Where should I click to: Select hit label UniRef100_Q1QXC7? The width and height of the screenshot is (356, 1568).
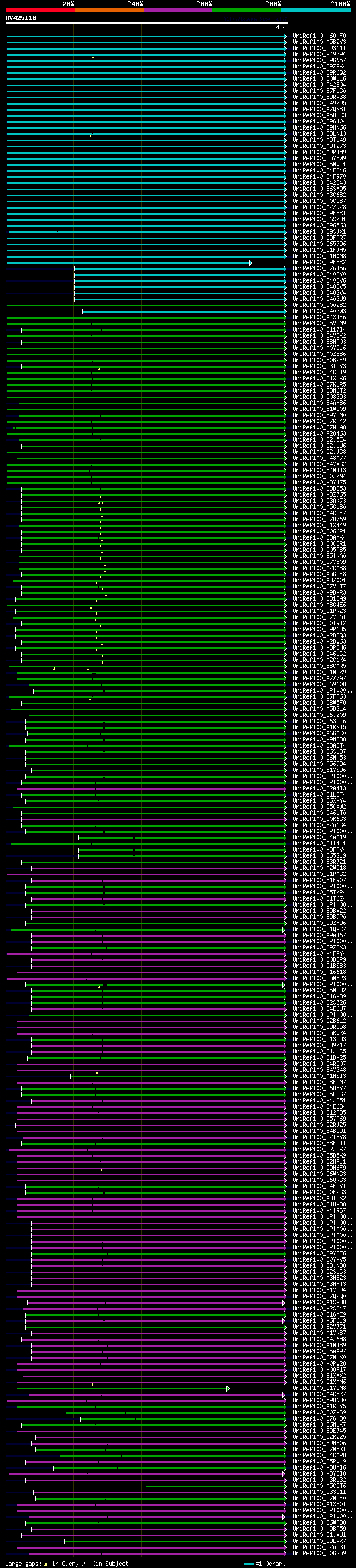319,929
